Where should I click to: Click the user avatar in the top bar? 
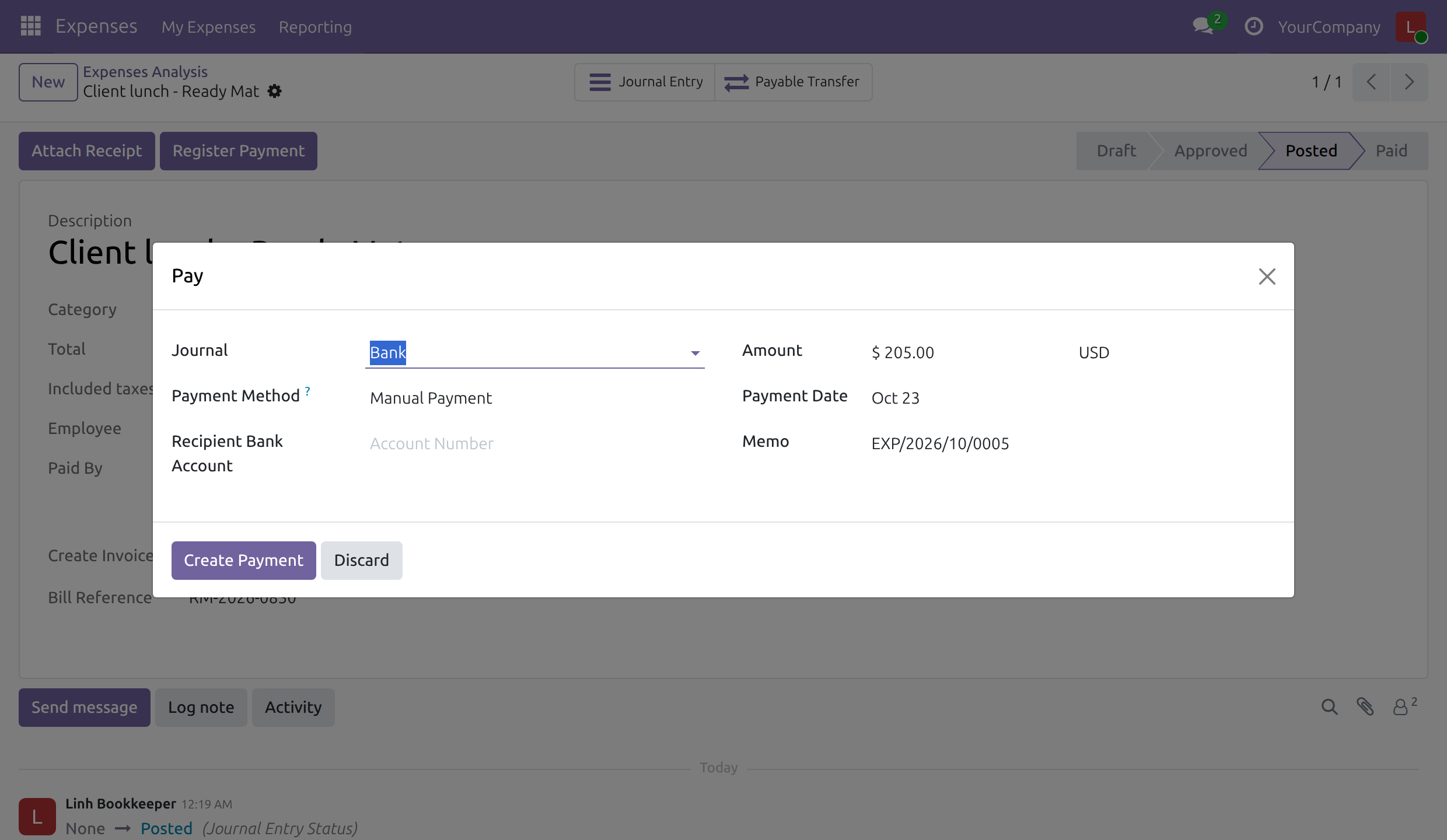1411,27
